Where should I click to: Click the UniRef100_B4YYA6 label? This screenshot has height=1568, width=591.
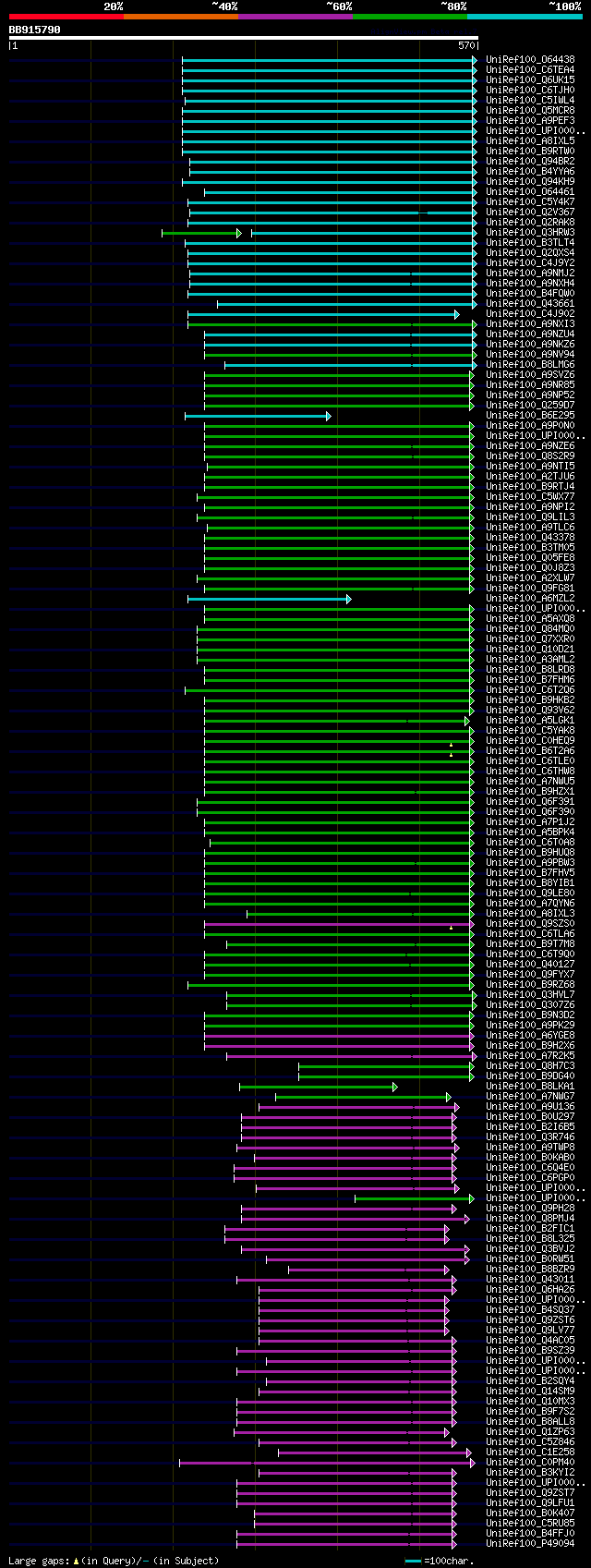tap(530, 171)
